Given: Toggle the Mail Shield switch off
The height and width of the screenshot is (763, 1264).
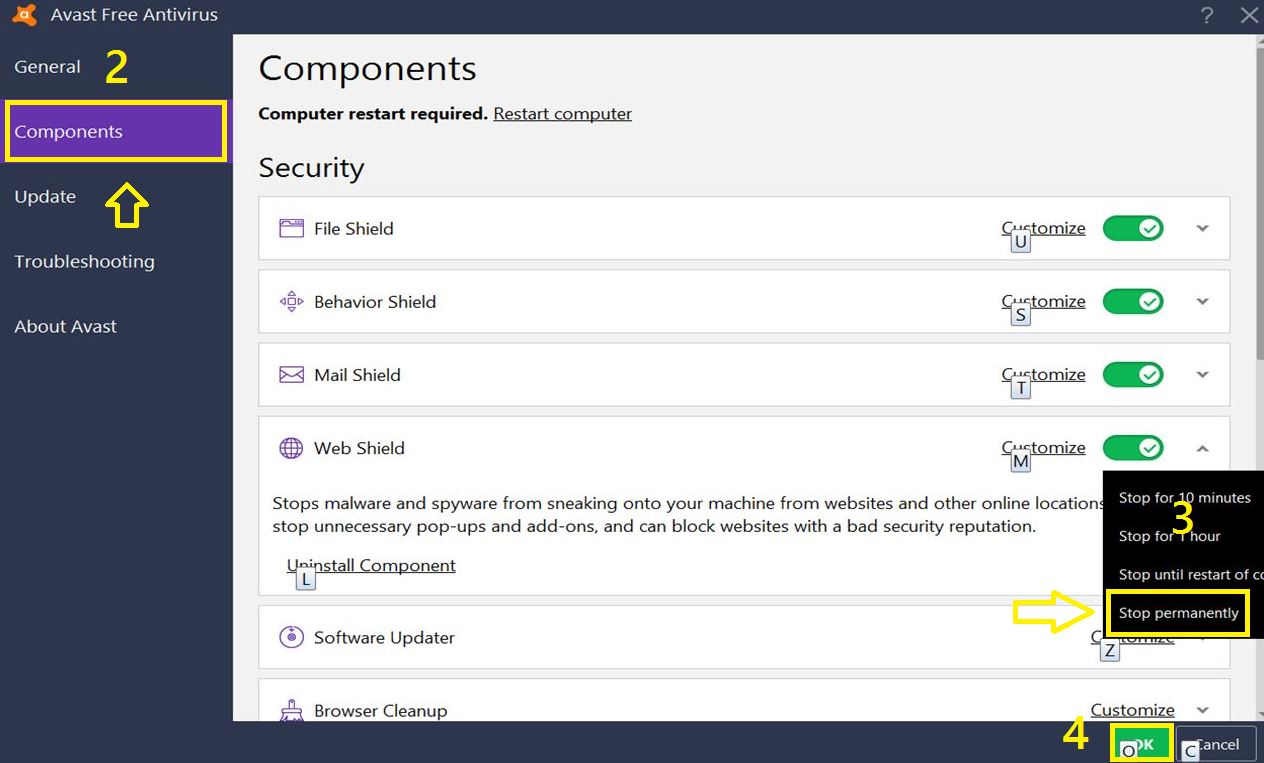Looking at the screenshot, I should coord(1133,375).
